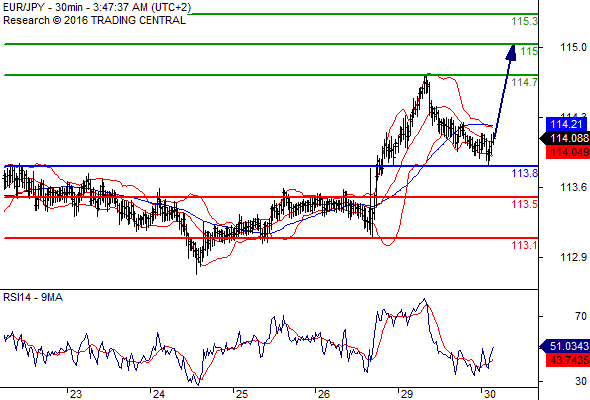Click the red 114.049 price tag
Screen dimensions: 590x400
click(x=568, y=152)
